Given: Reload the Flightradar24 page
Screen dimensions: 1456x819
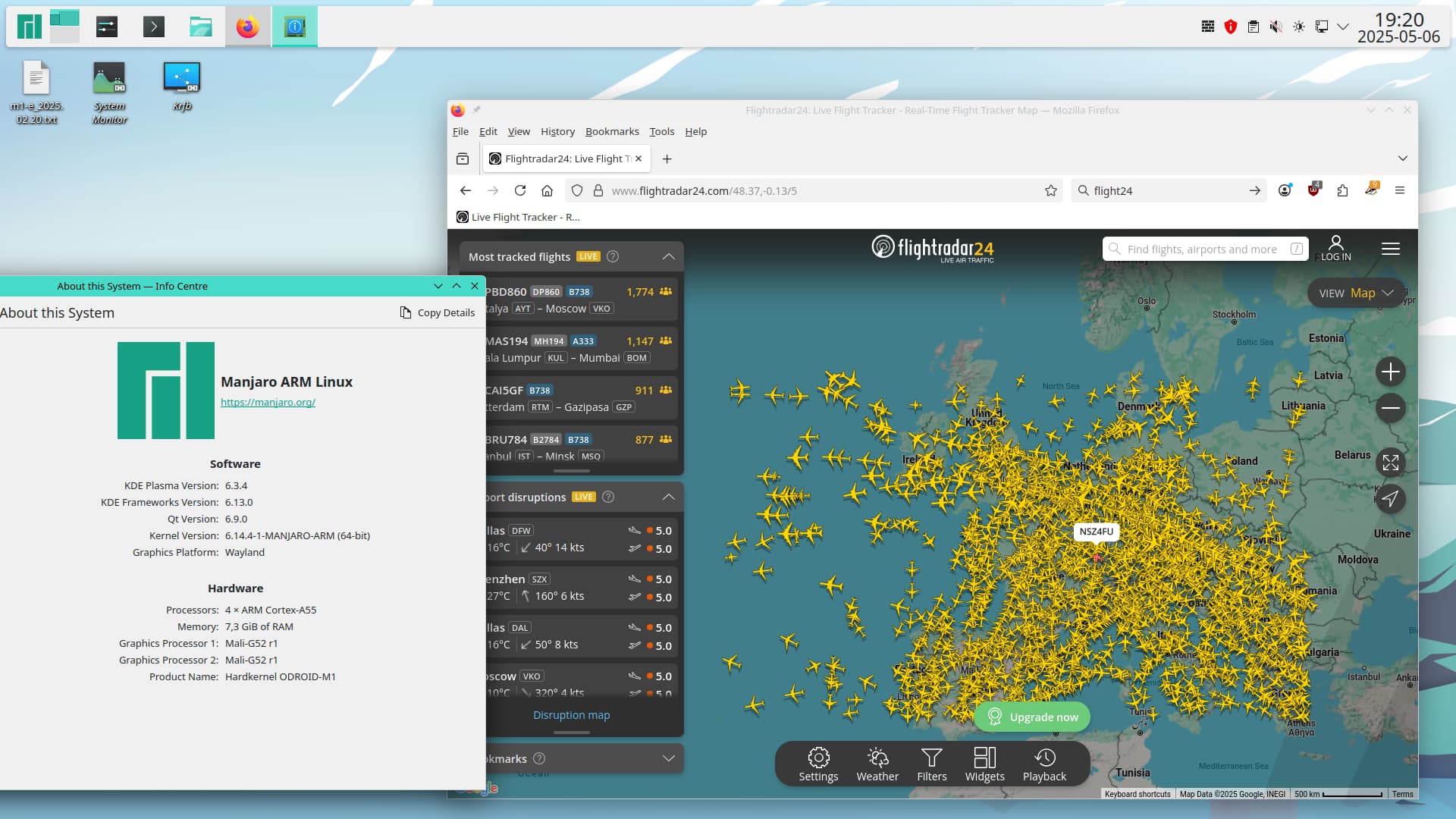Looking at the screenshot, I should pos(520,191).
